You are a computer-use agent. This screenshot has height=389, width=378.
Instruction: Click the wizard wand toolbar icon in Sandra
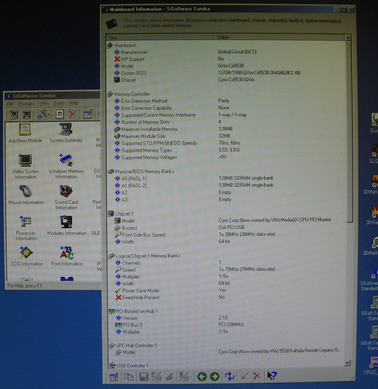tap(43, 115)
